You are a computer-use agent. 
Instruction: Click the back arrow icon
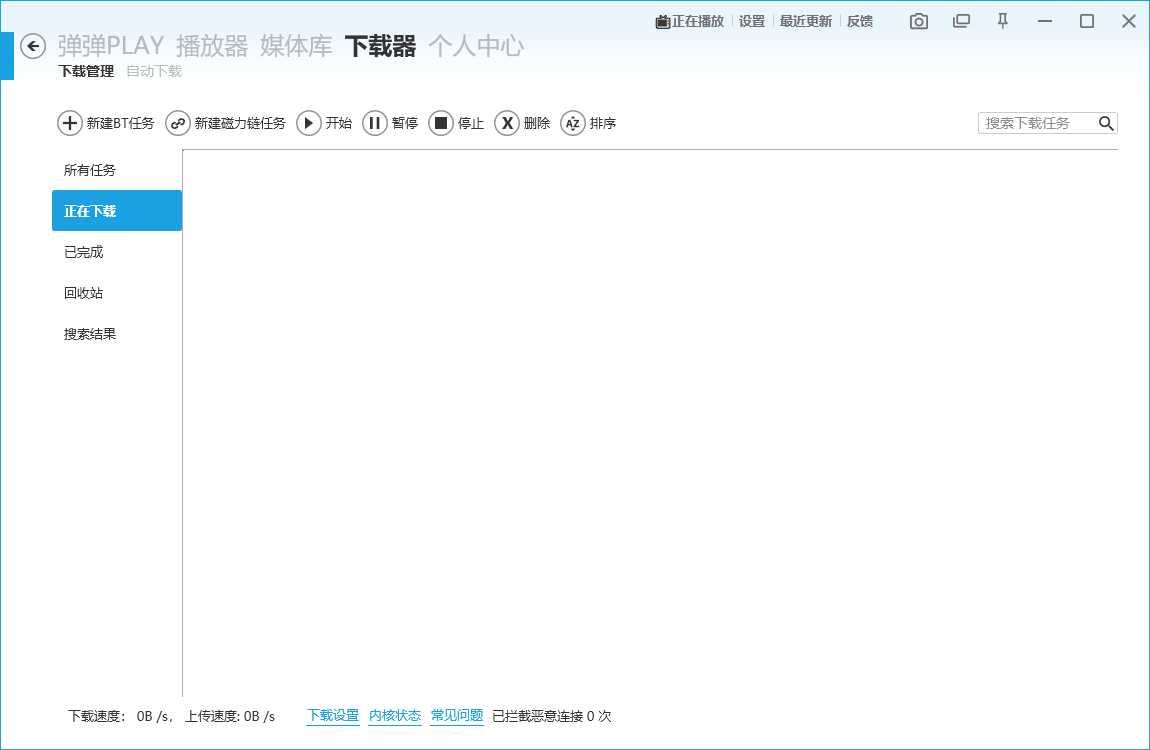(33, 47)
